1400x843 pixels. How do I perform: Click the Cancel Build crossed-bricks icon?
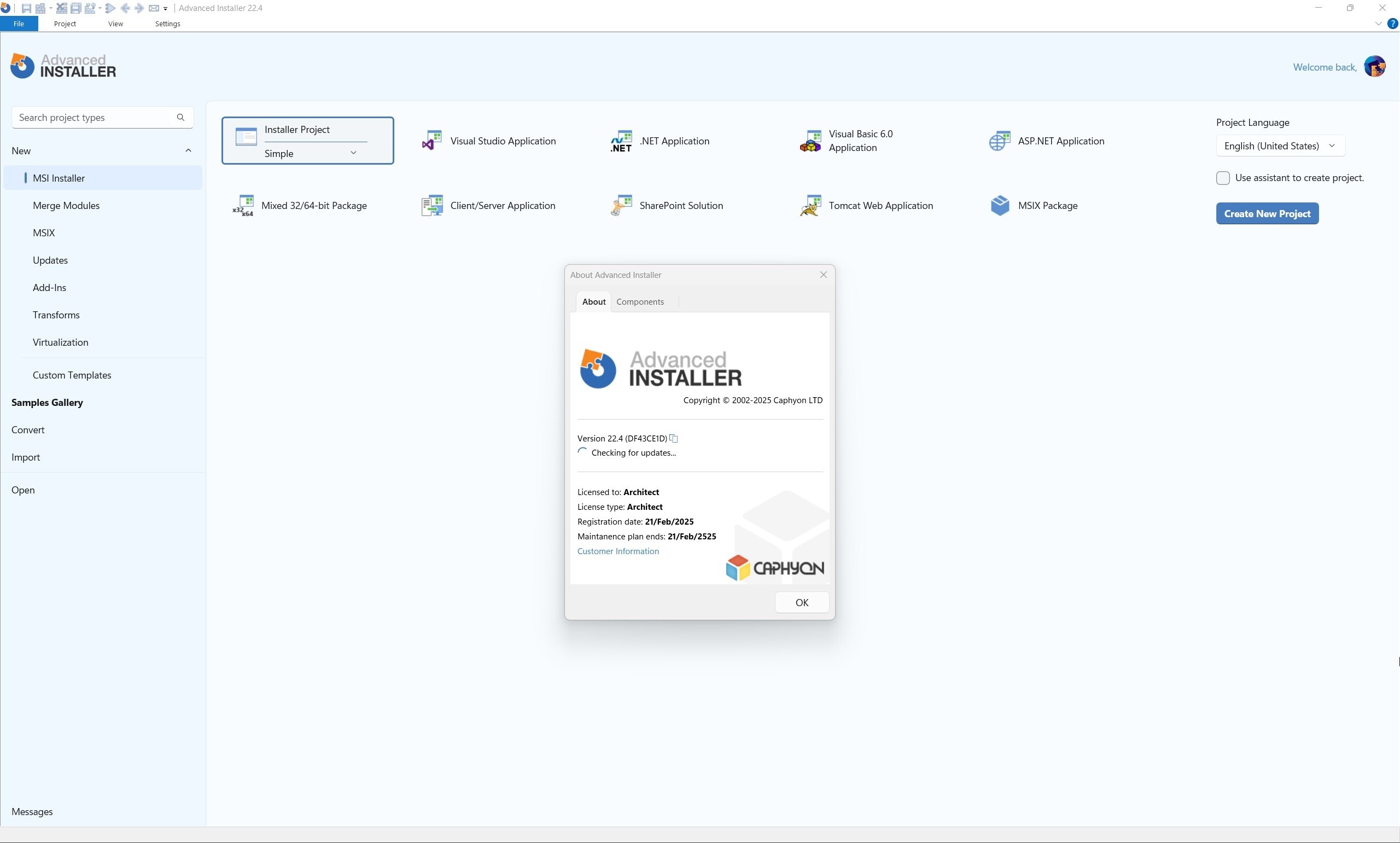(x=62, y=8)
